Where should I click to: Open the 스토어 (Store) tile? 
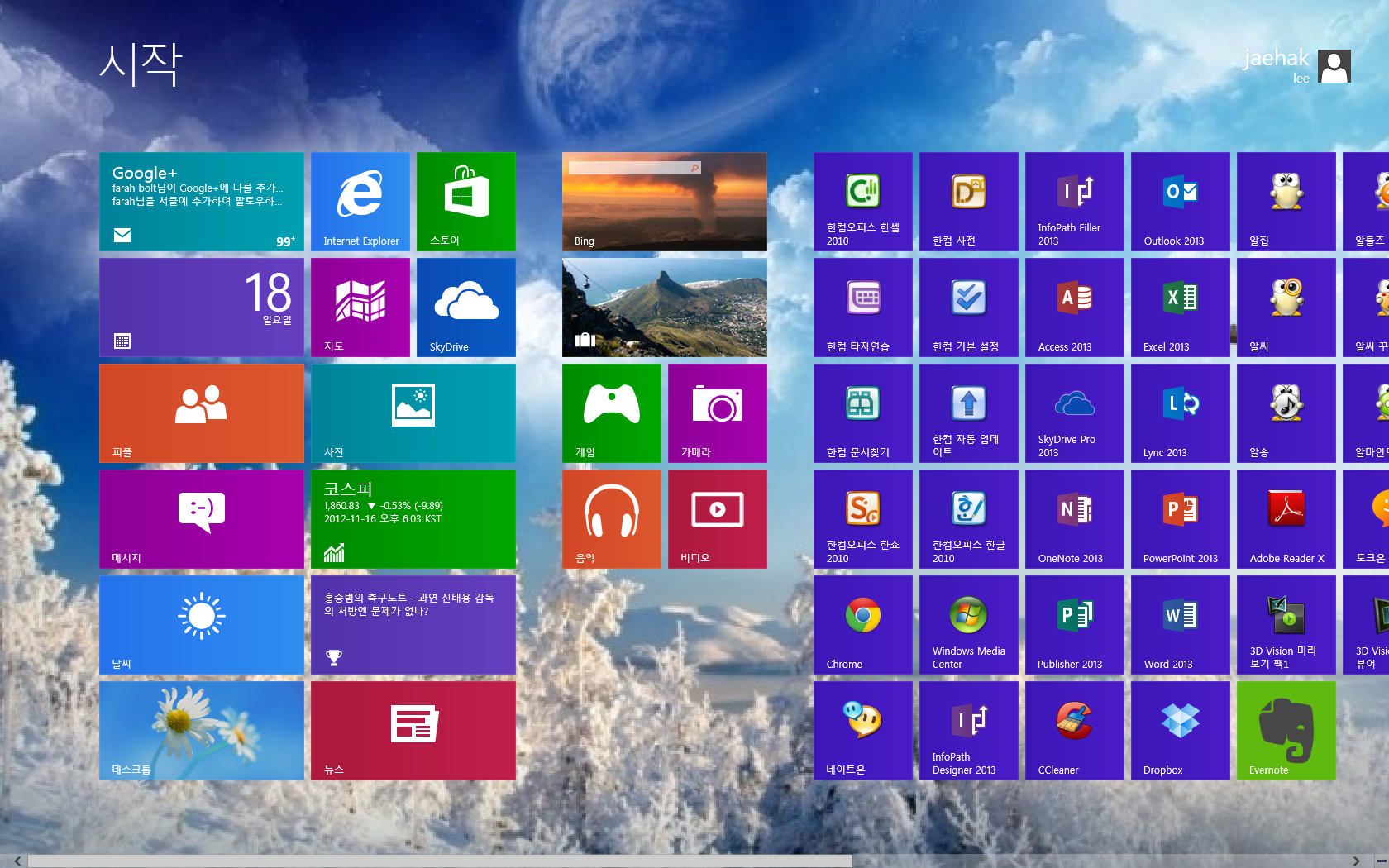(x=466, y=202)
